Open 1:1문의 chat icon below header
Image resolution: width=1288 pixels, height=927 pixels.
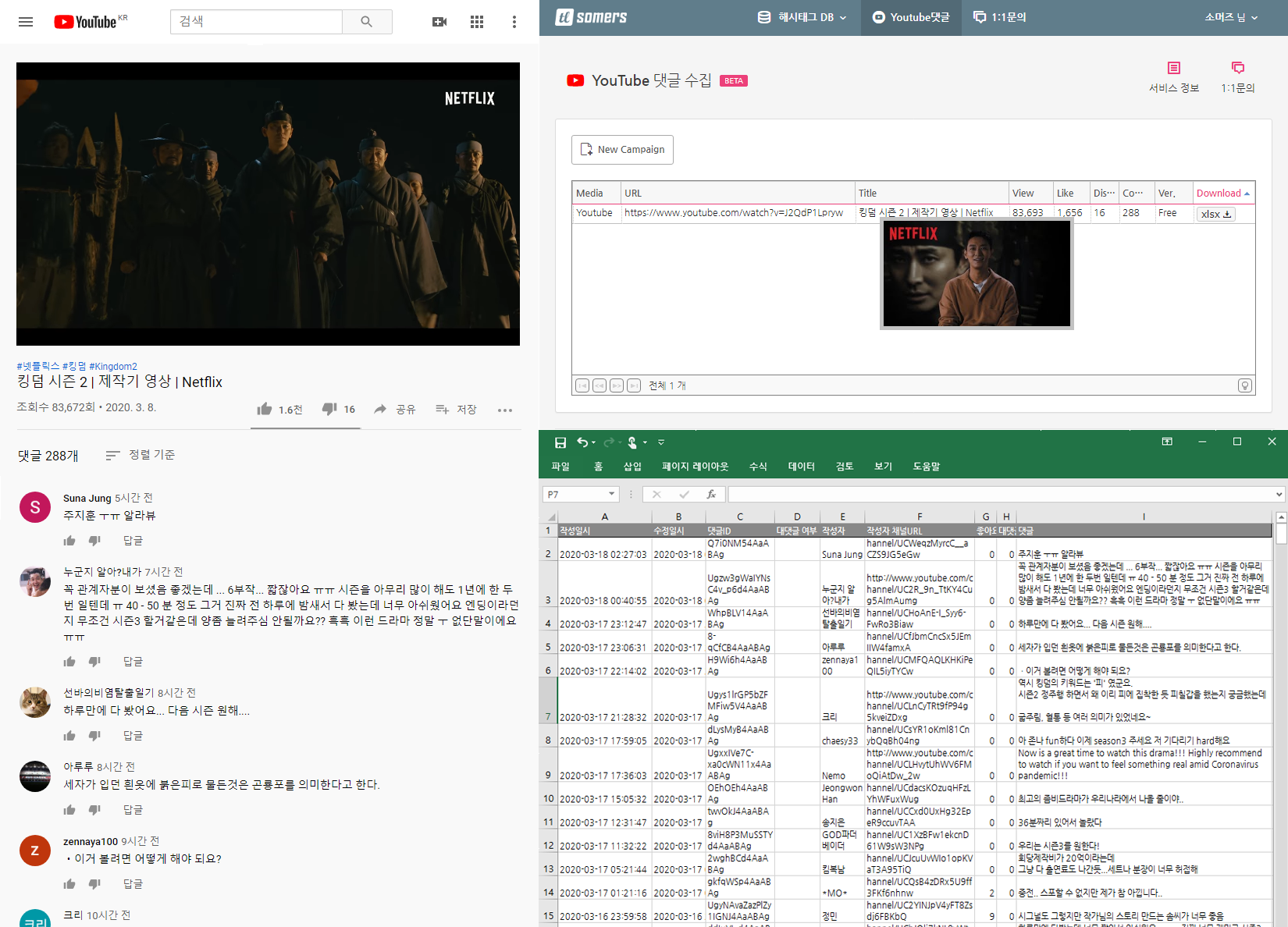(x=1237, y=77)
